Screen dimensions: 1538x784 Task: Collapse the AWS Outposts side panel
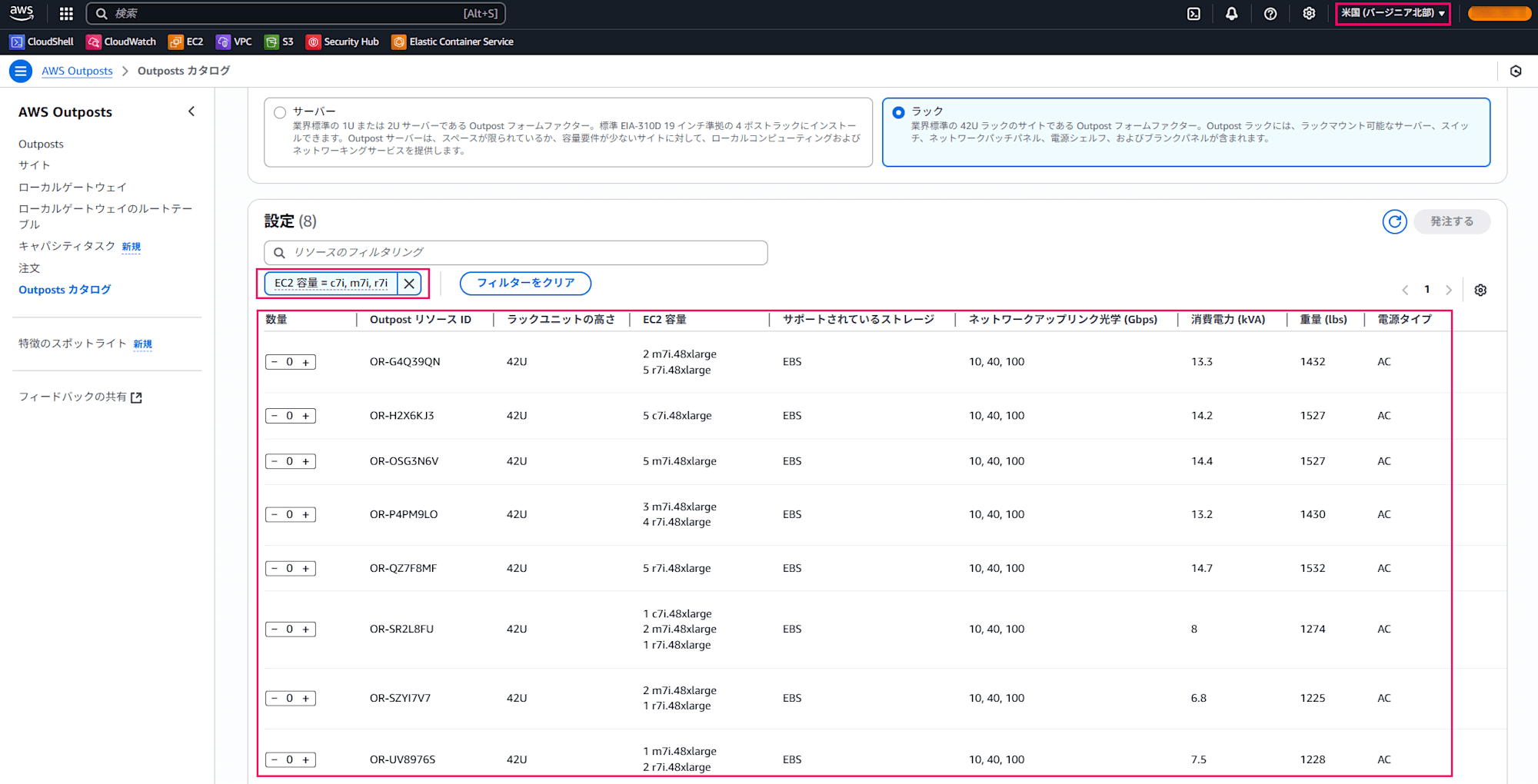[x=191, y=111]
